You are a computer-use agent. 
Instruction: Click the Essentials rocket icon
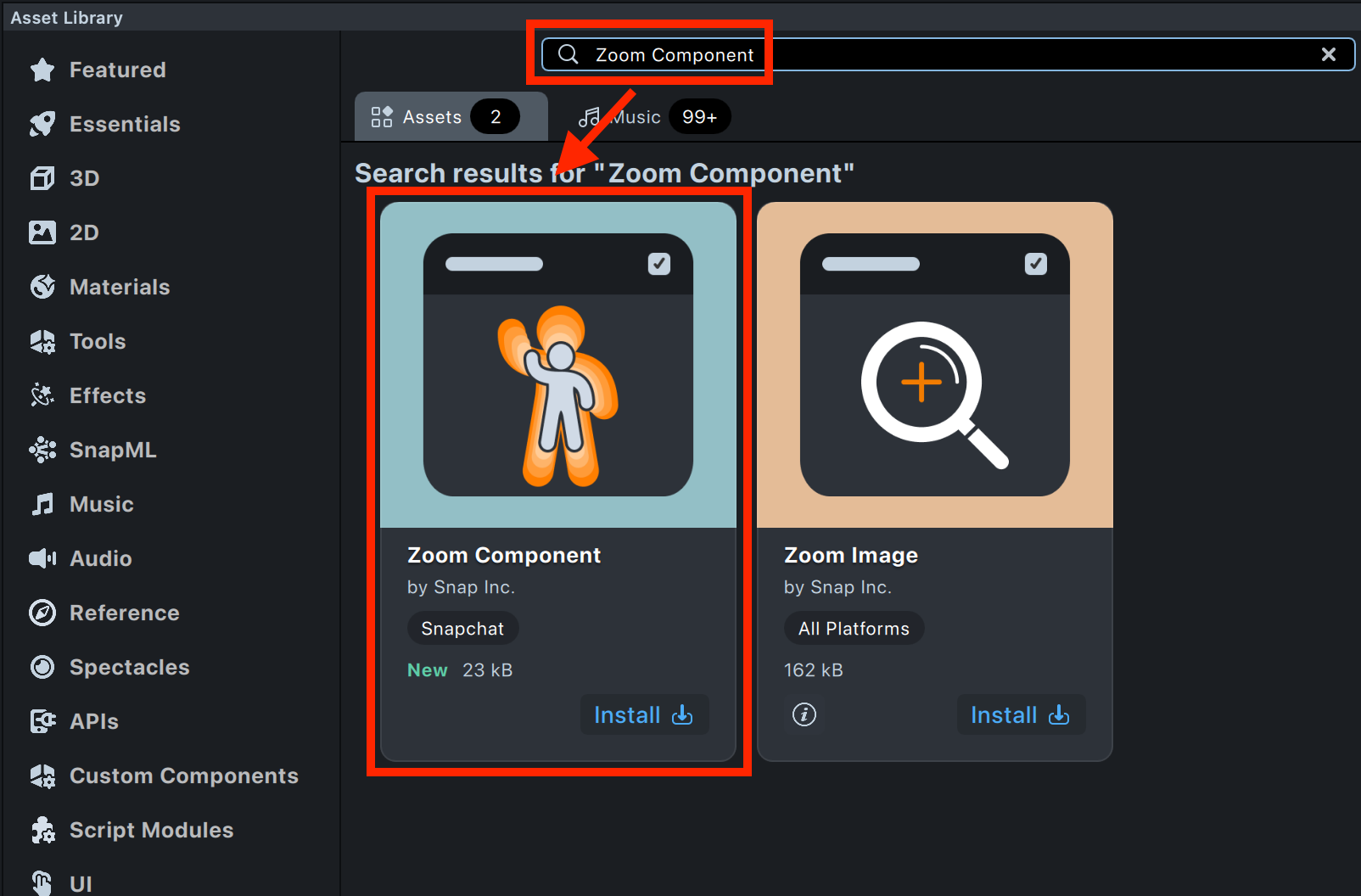coord(42,124)
